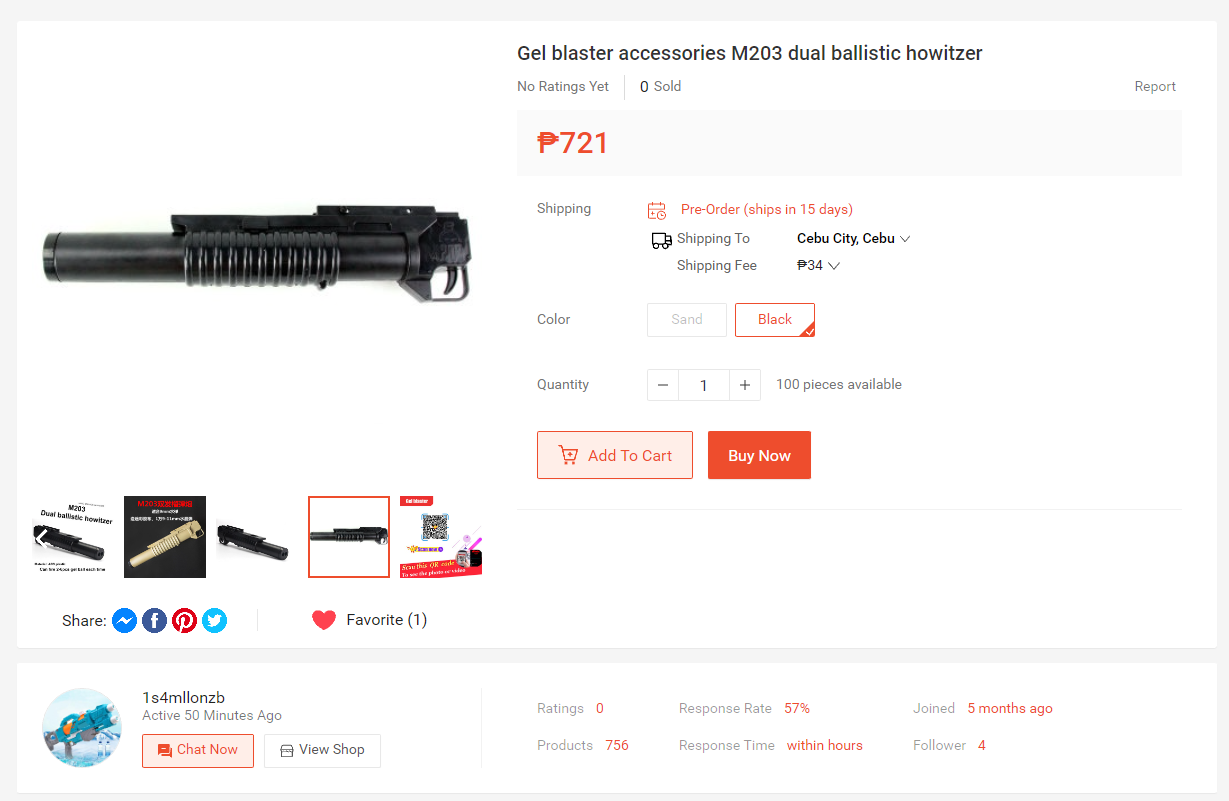Share product on Twitter icon

[214, 620]
